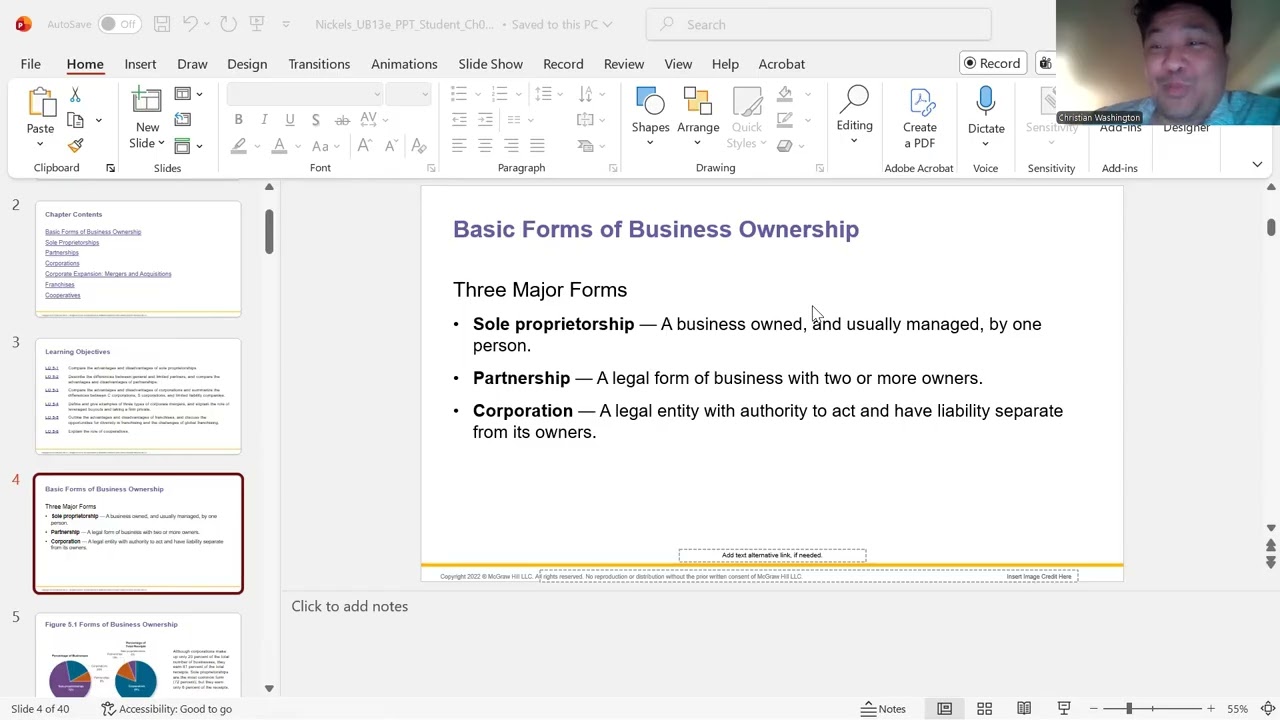The image size is (1280, 720).
Task: Align text left
Action: tap(458, 146)
